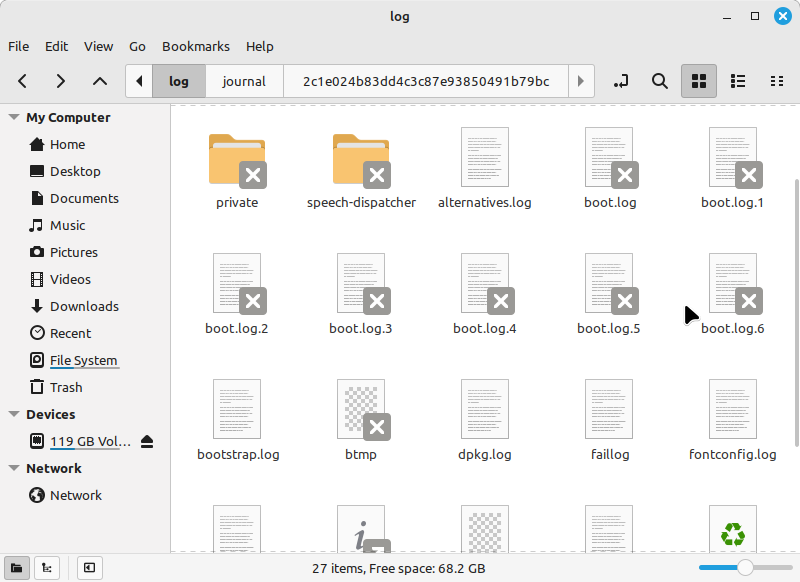This screenshot has width=800, height=582.
Task: Shift the path bar right with its arrow
Action: (581, 81)
